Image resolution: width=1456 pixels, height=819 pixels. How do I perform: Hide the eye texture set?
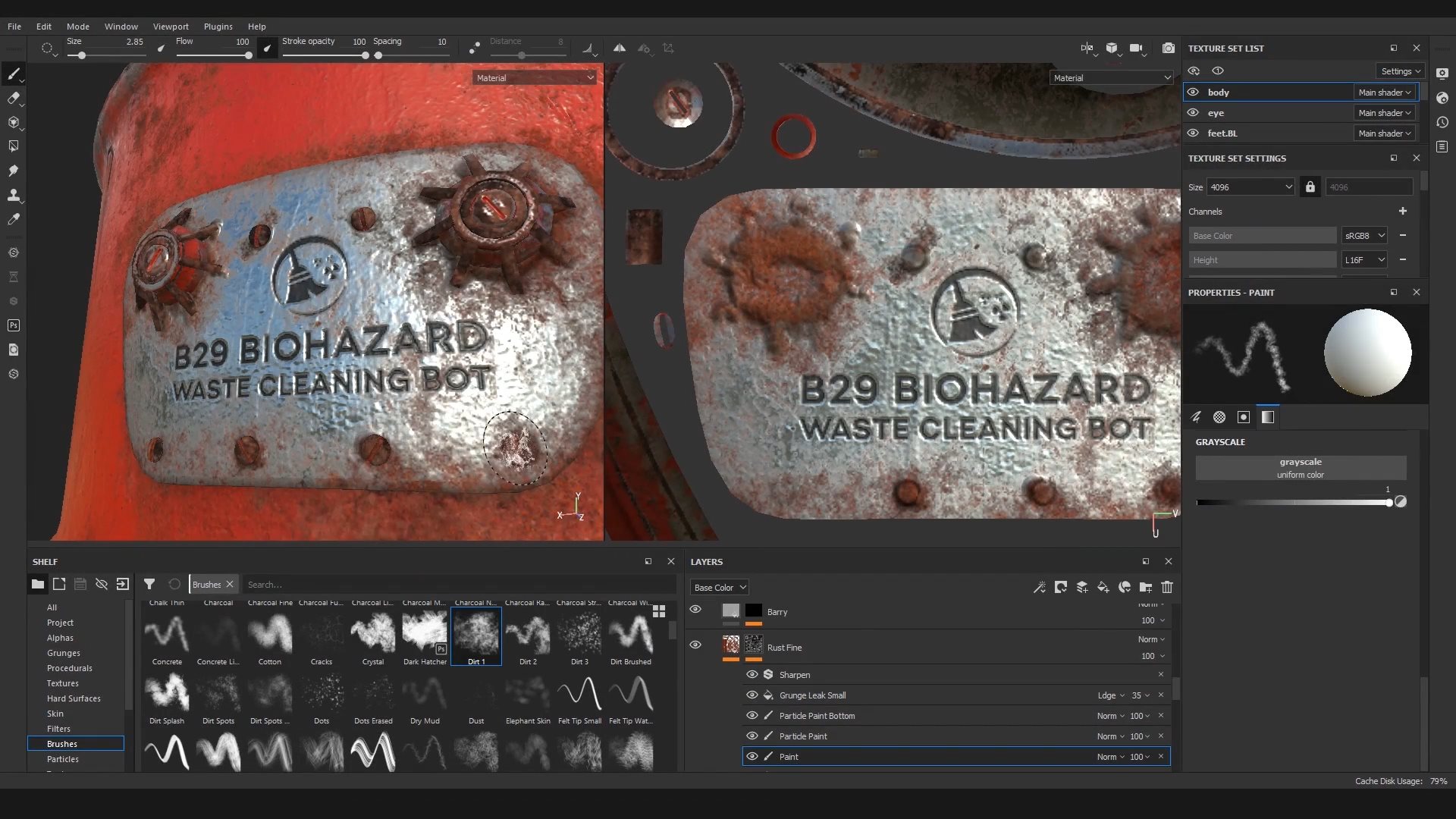point(1193,112)
